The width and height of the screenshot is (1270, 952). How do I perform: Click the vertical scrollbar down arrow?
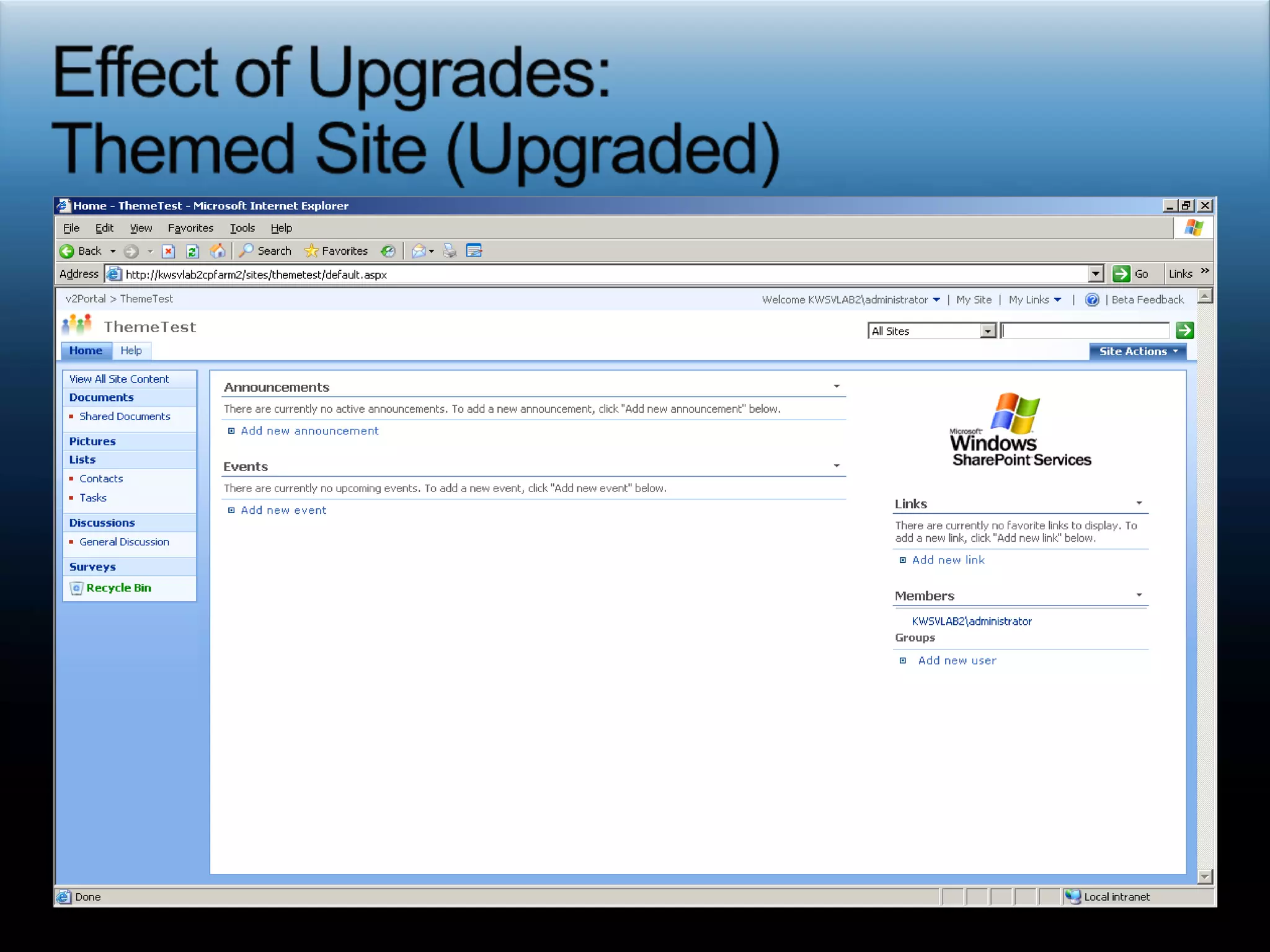pos(1205,876)
